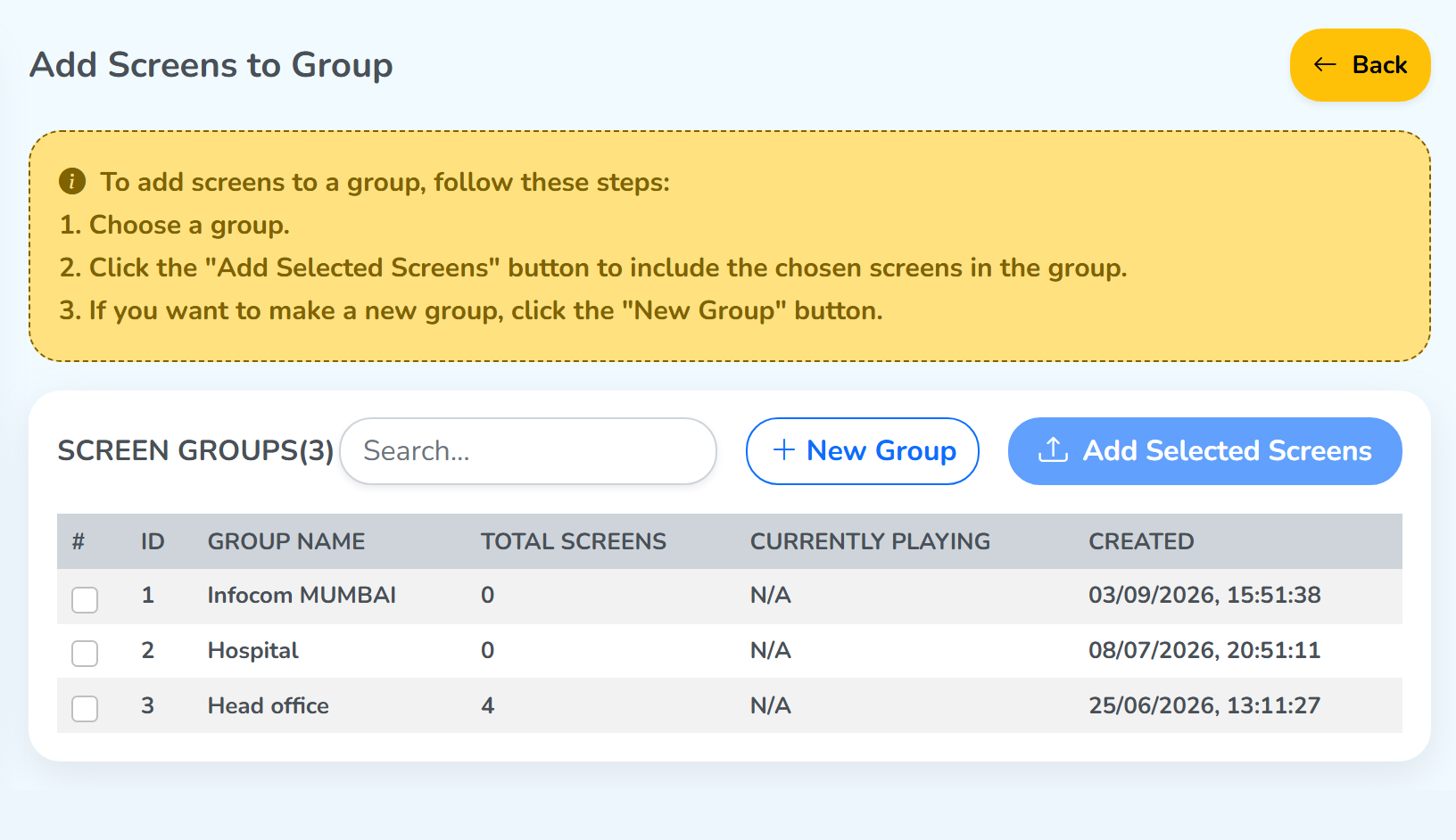Click total screens value 4 for Head office
Screen dimensions: 1456x840
tap(488, 705)
